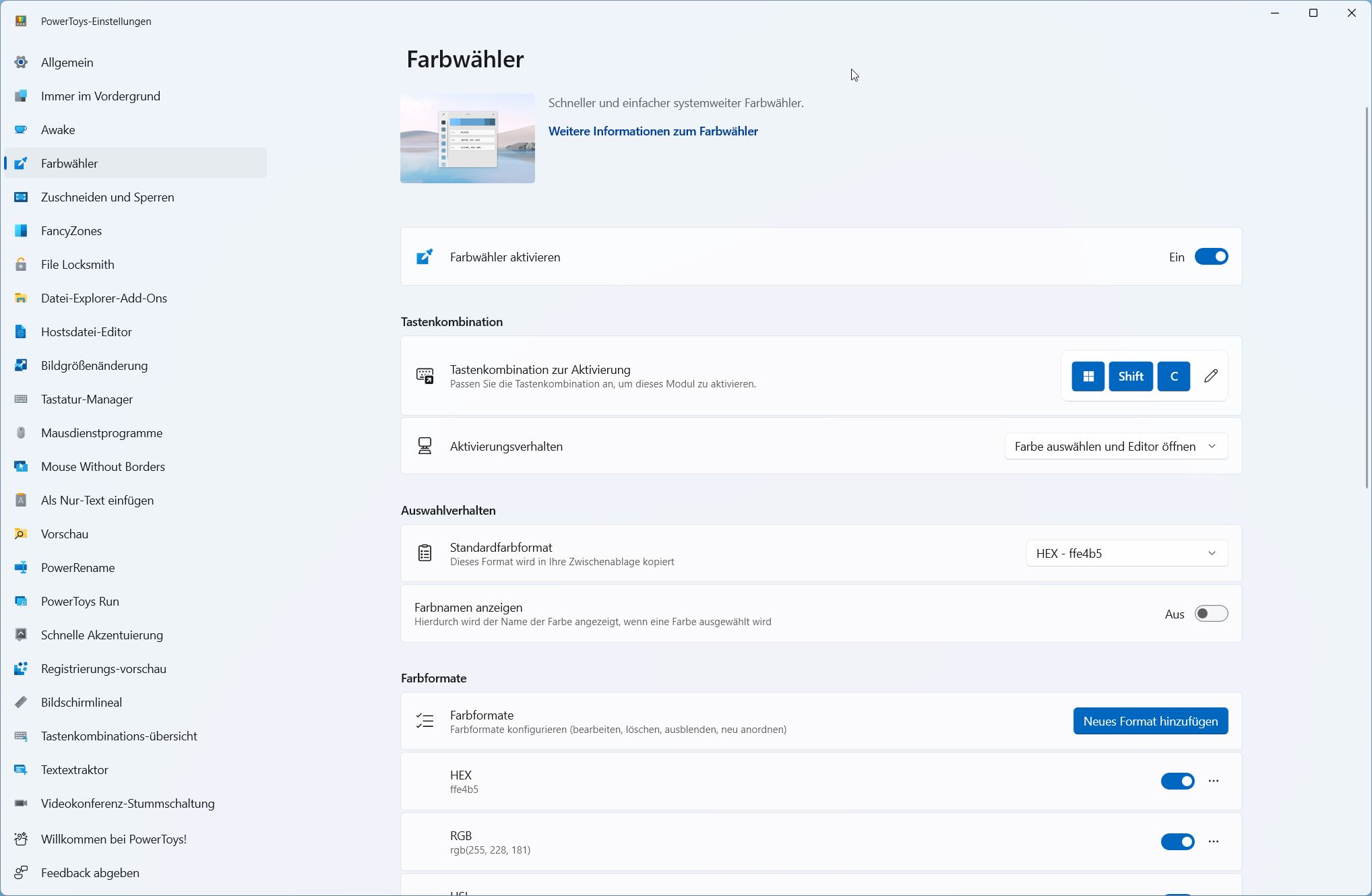
Task: Expand the Standardfarbformat HEX dropdown
Action: 1126,554
